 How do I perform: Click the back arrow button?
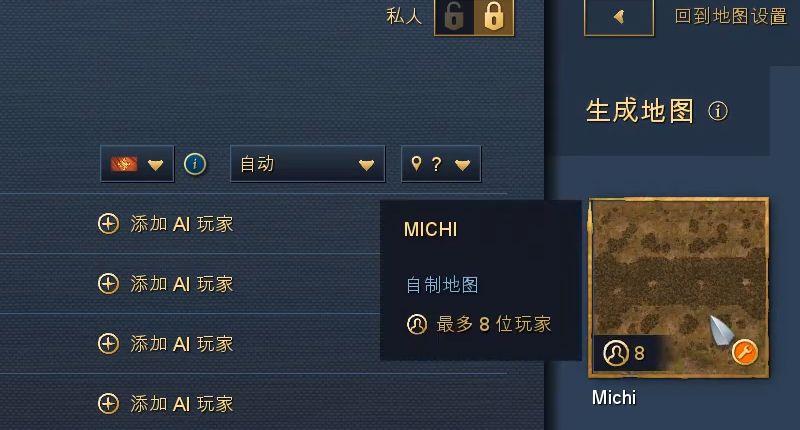[619, 17]
